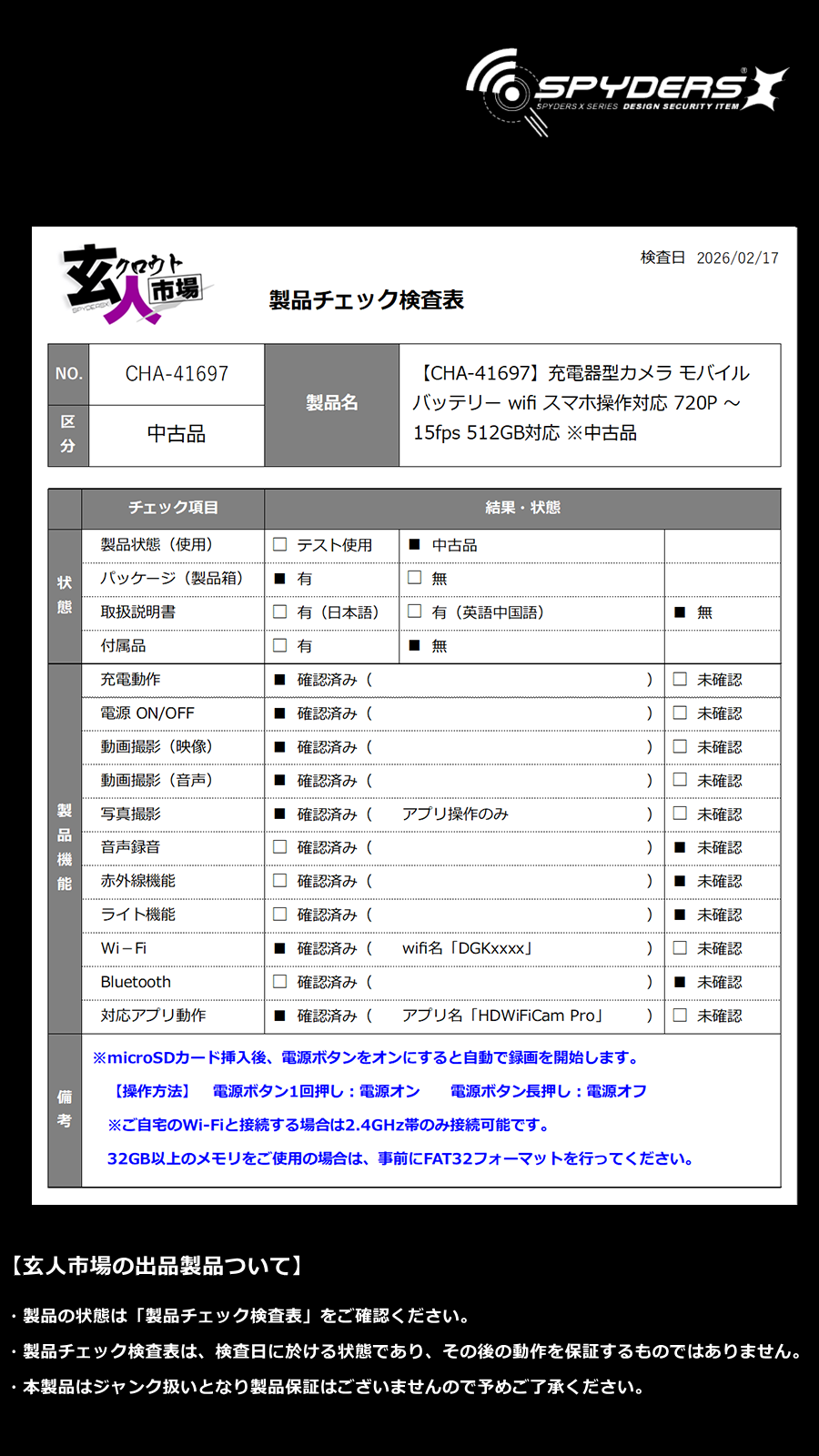Check the 無 checkbox for パッケージ row

pyautogui.click(x=414, y=577)
